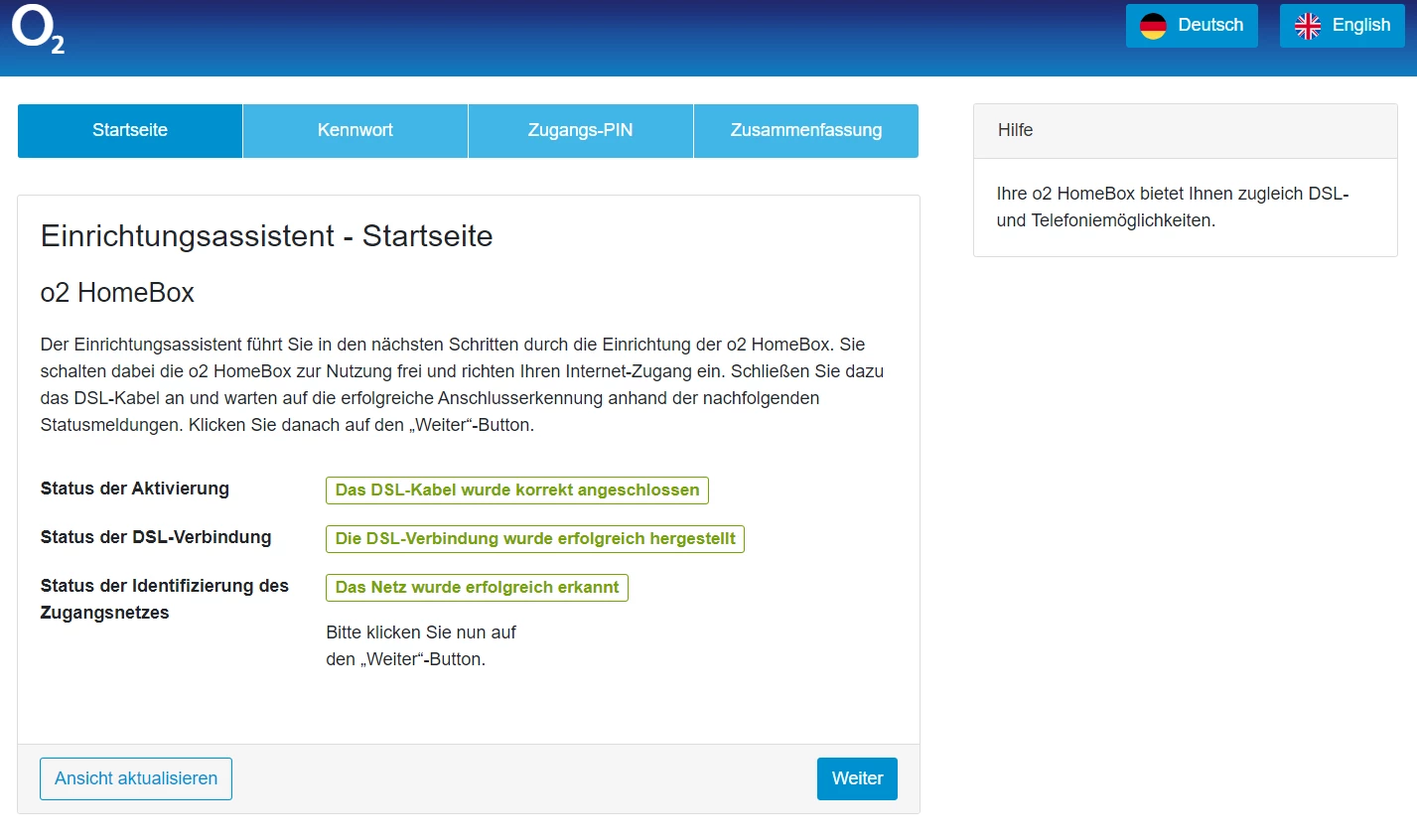Click the Ansicht aktualisieren button
Screen dimensions: 1417x840
click(136, 779)
